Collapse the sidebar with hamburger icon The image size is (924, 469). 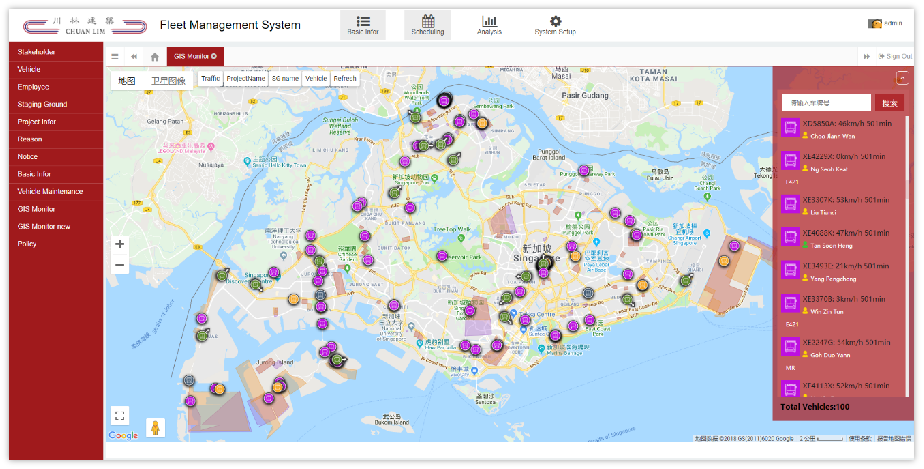115,57
